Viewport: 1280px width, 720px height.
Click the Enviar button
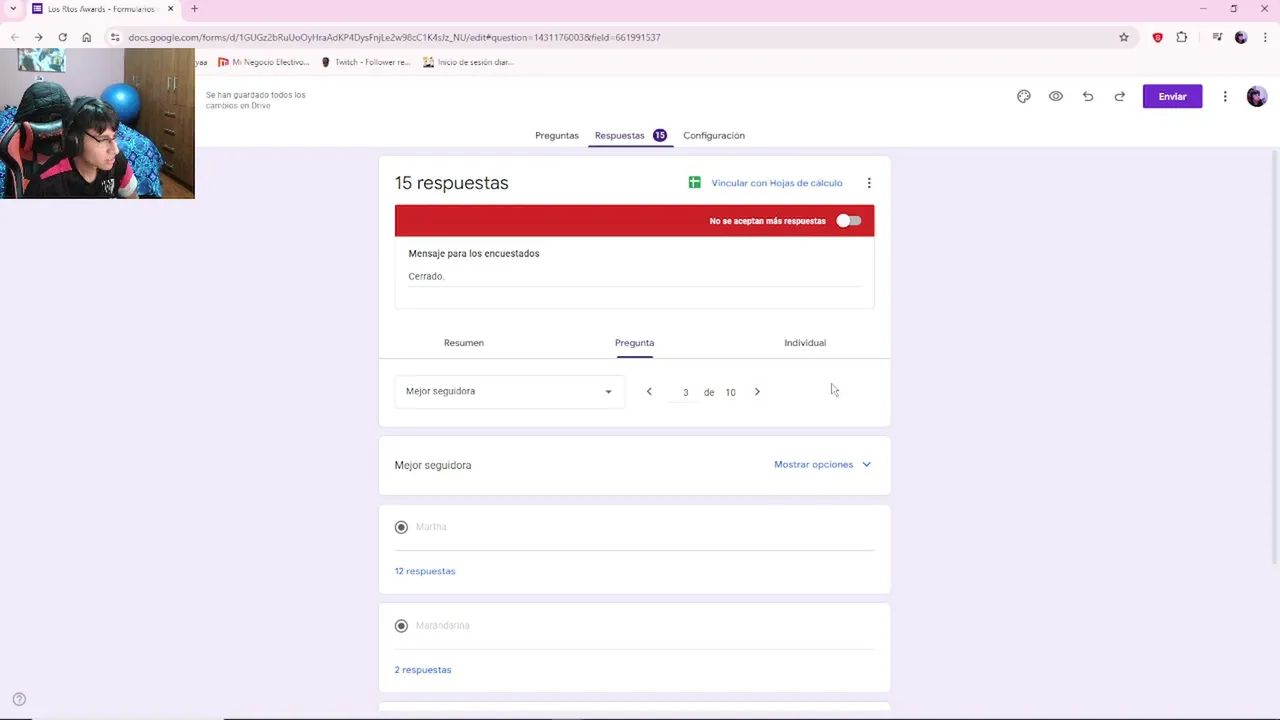1172,96
